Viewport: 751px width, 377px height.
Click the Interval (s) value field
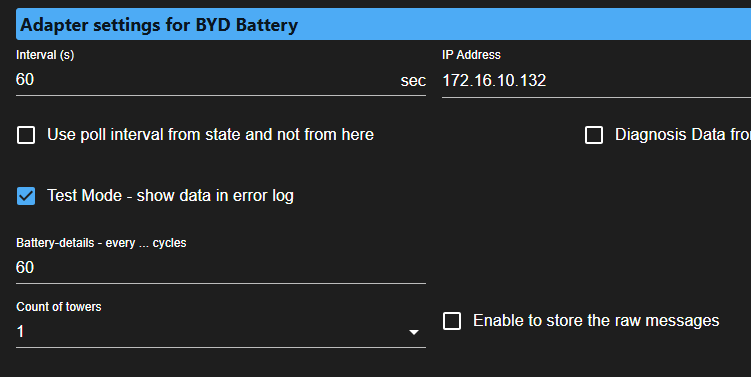coord(206,80)
